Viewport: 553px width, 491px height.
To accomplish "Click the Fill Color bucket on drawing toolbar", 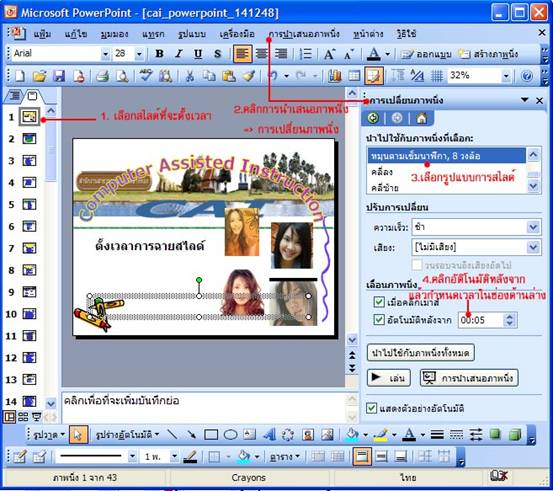I will pyautogui.click(x=352, y=435).
